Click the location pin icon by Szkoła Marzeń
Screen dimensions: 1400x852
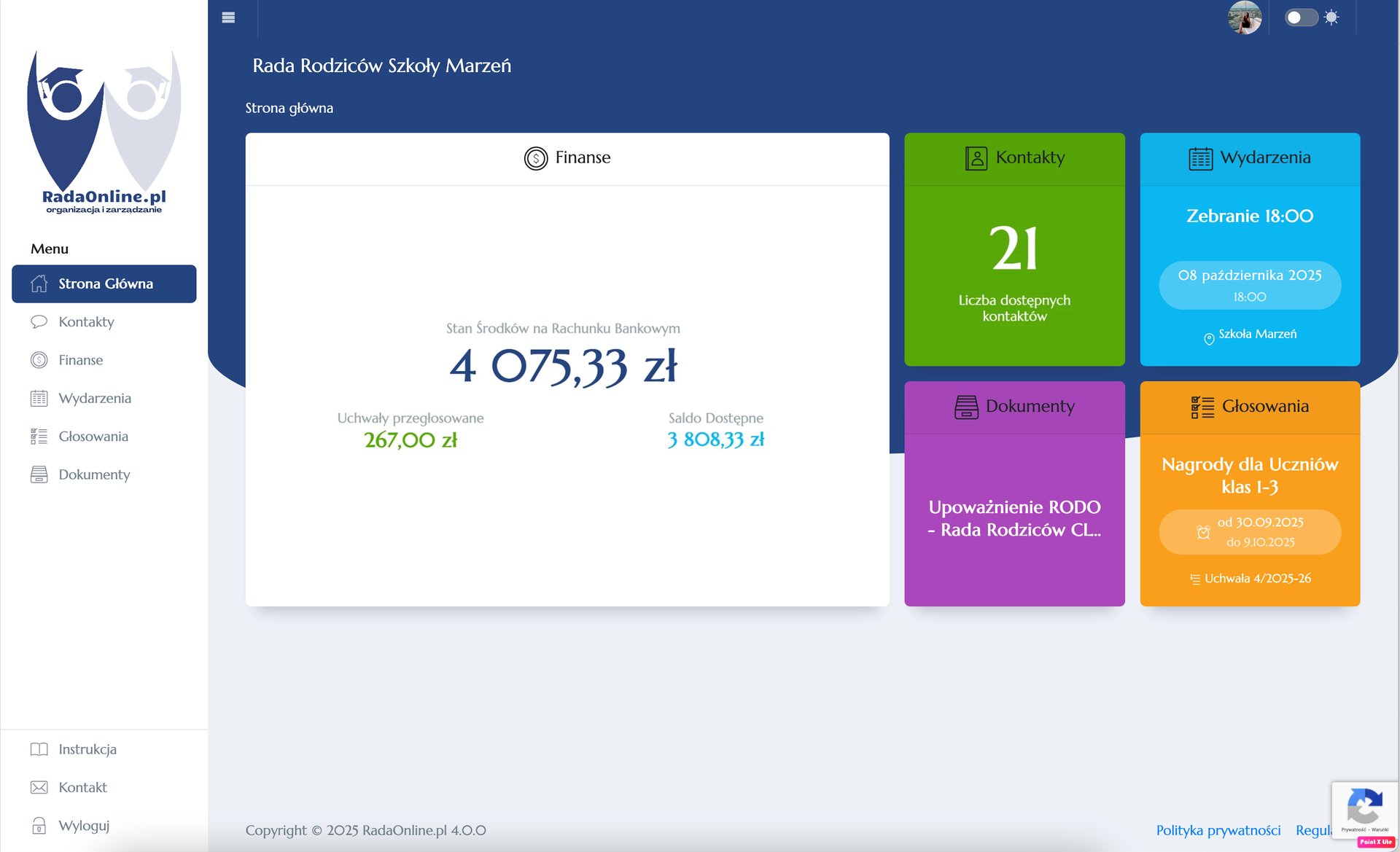[x=1209, y=338]
